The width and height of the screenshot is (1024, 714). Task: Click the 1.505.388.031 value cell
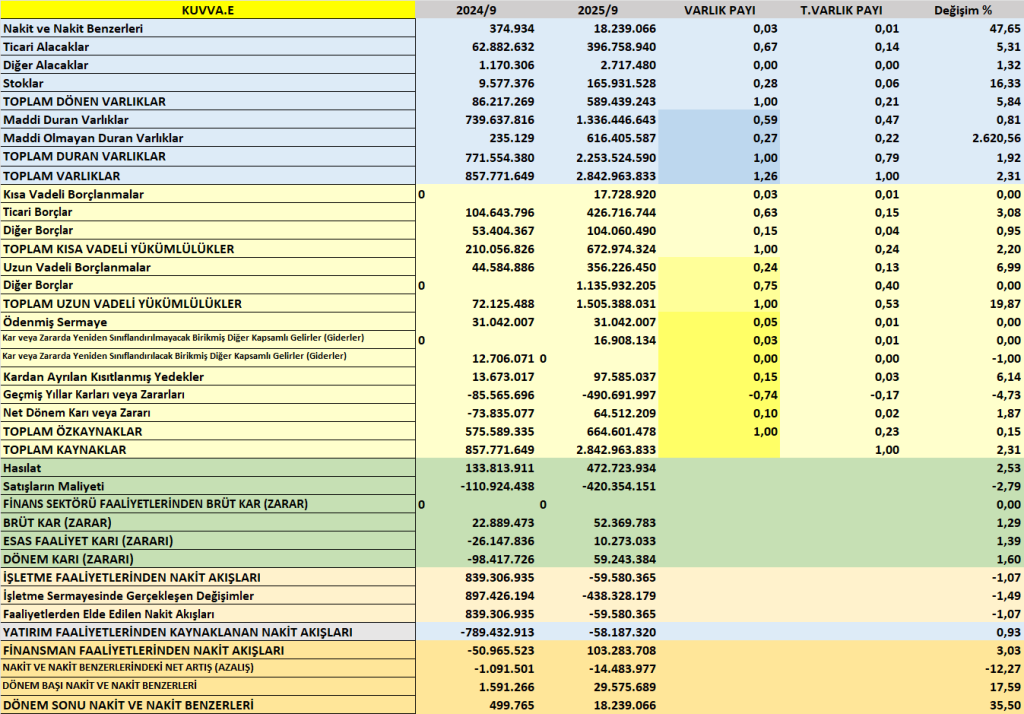[x=616, y=304]
